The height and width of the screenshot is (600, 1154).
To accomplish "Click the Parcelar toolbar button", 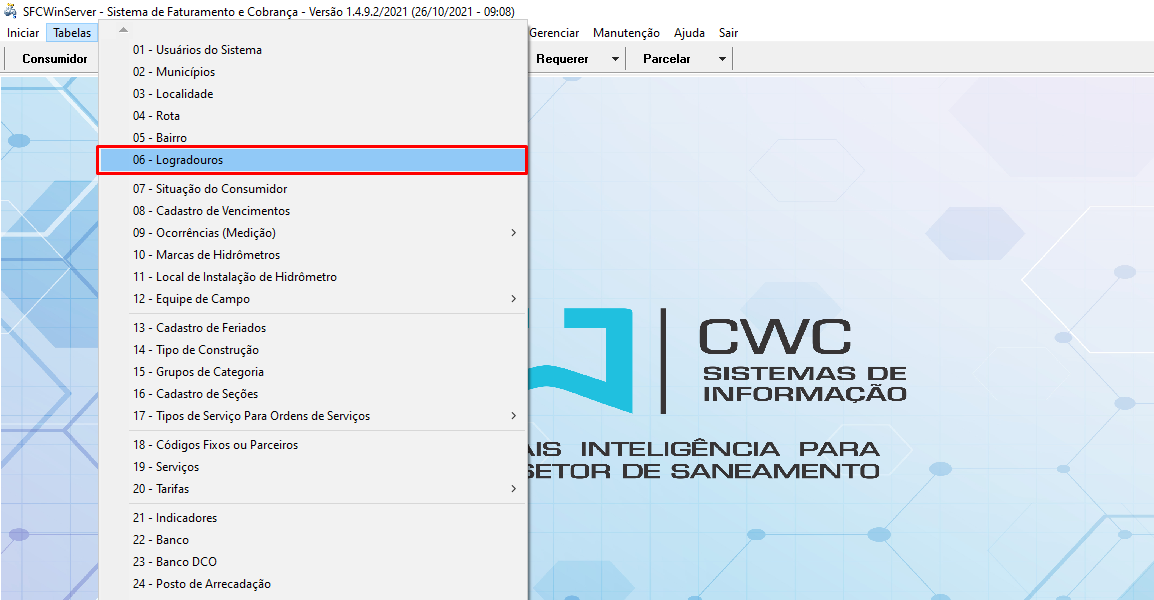I will pos(667,59).
